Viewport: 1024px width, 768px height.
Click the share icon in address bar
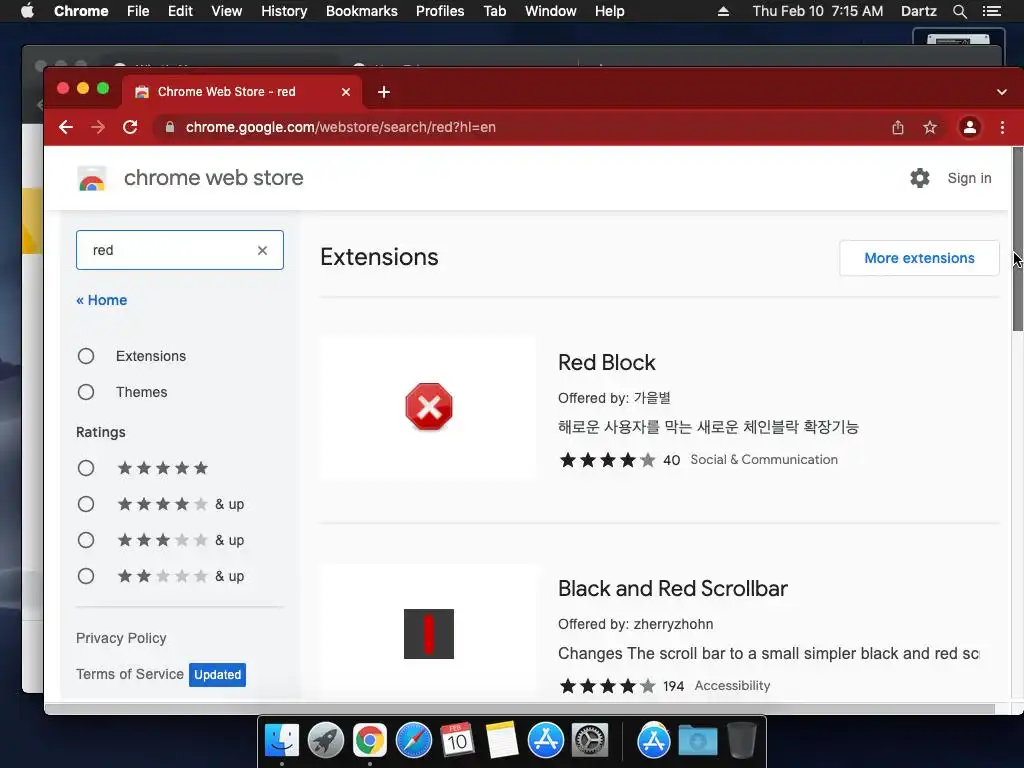coord(898,127)
